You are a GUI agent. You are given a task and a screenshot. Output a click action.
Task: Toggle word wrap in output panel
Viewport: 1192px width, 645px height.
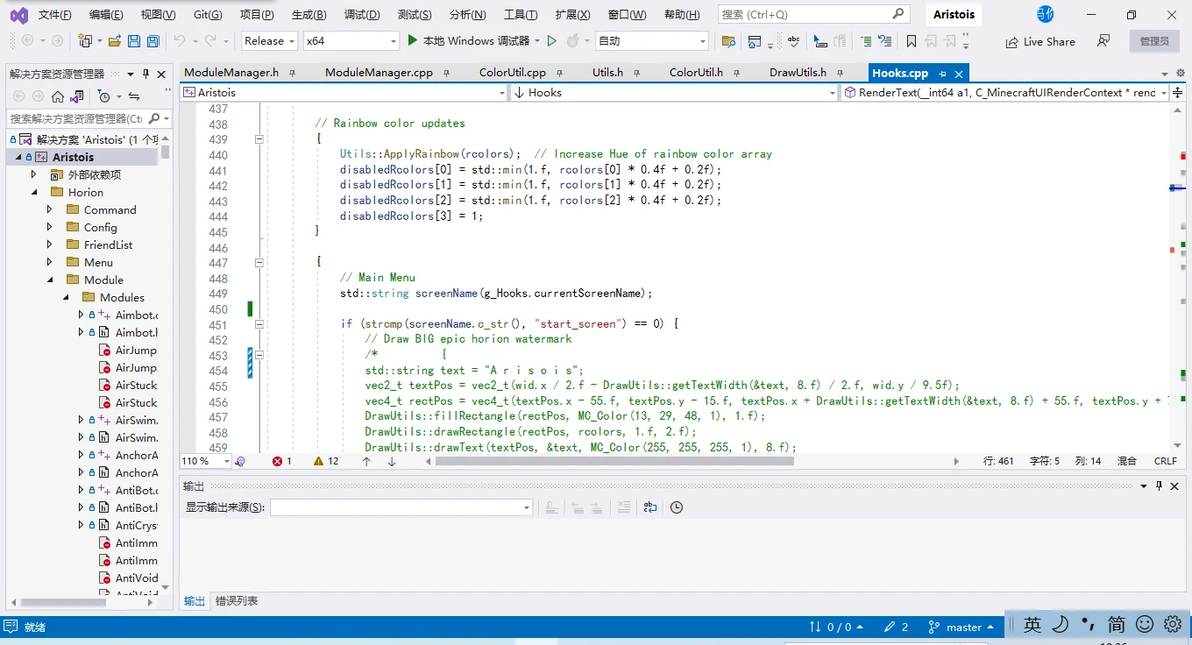click(650, 507)
